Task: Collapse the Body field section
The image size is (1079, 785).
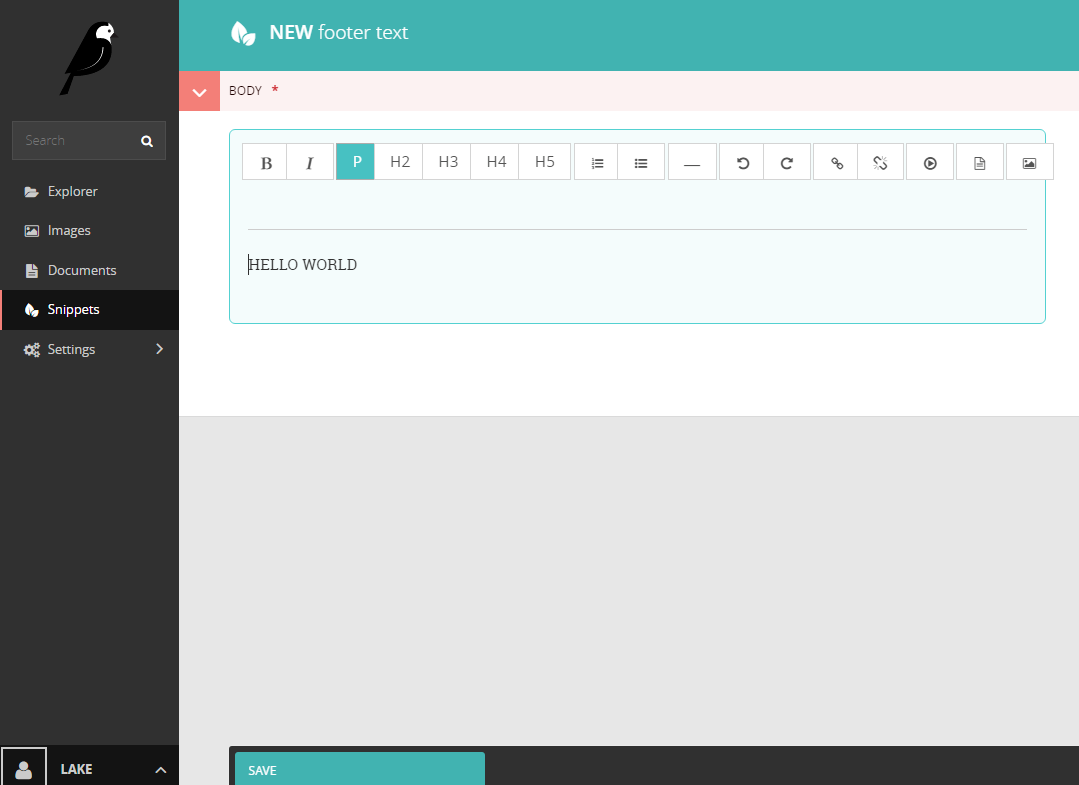Action: (200, 91)
